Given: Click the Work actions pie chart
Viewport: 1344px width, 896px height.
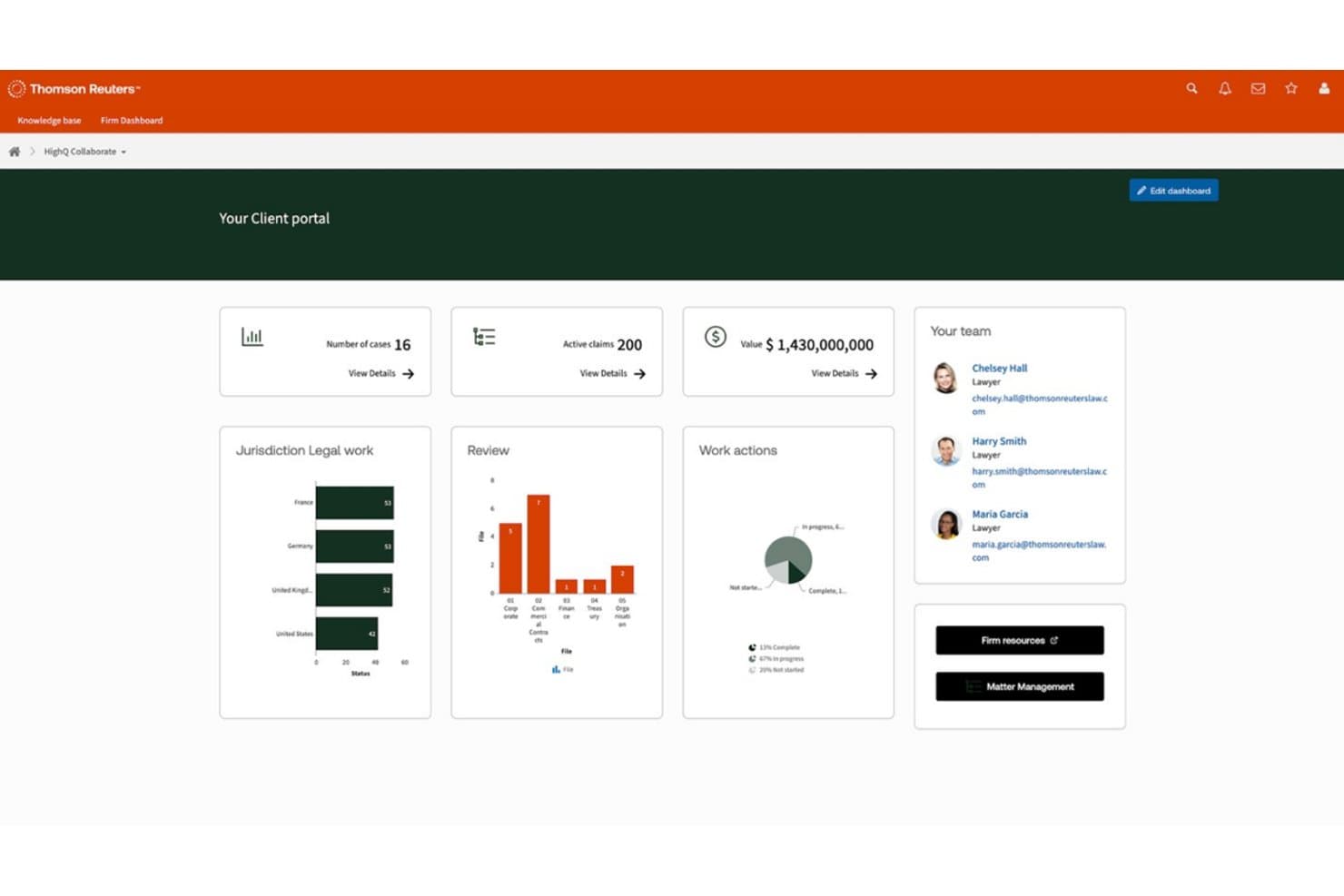Looking at the screenshot, I should tap(788, 560).
